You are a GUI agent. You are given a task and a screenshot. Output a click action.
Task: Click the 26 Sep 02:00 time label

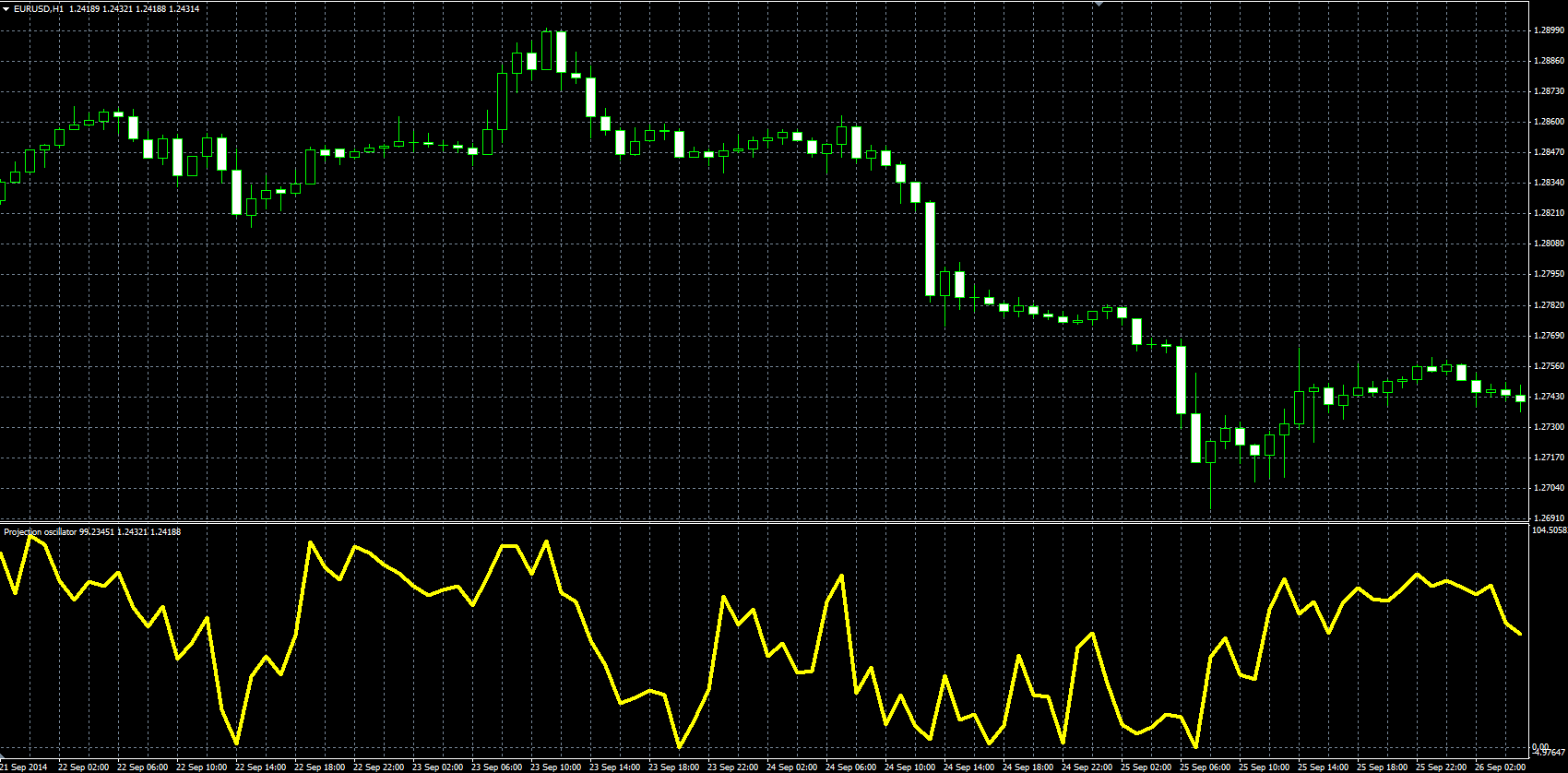[1500, 767]
